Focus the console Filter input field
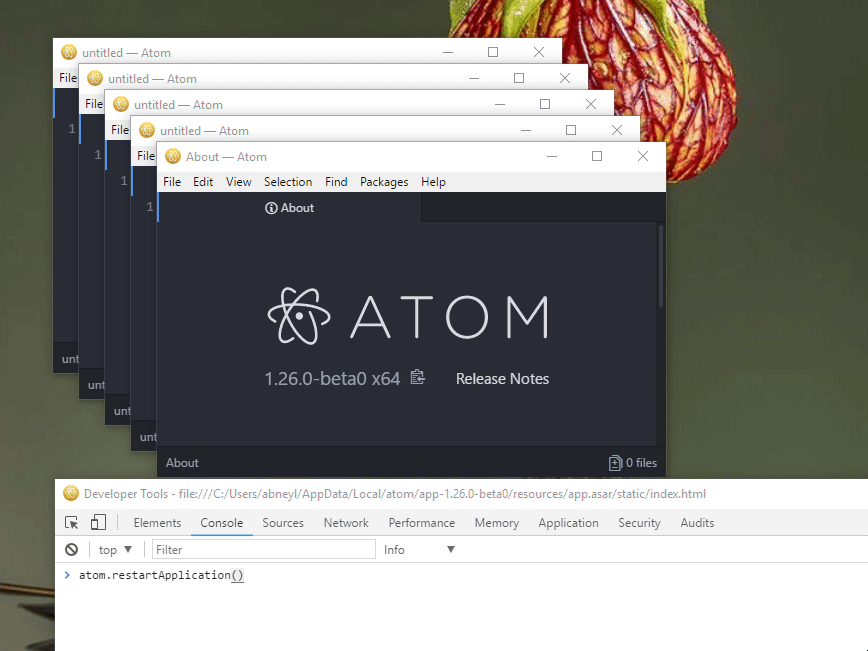868x651 pixels. pyautogui.click(x=264, y=550)
